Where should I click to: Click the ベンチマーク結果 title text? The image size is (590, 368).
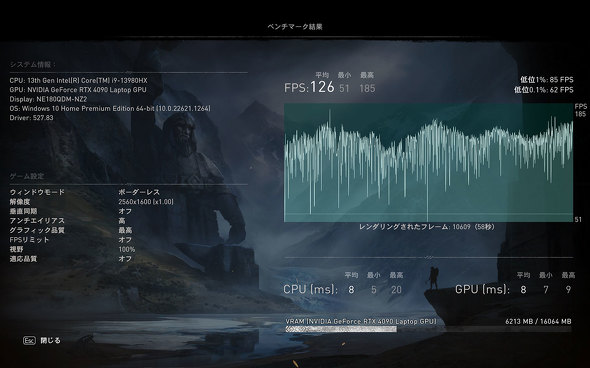(295, 27)
